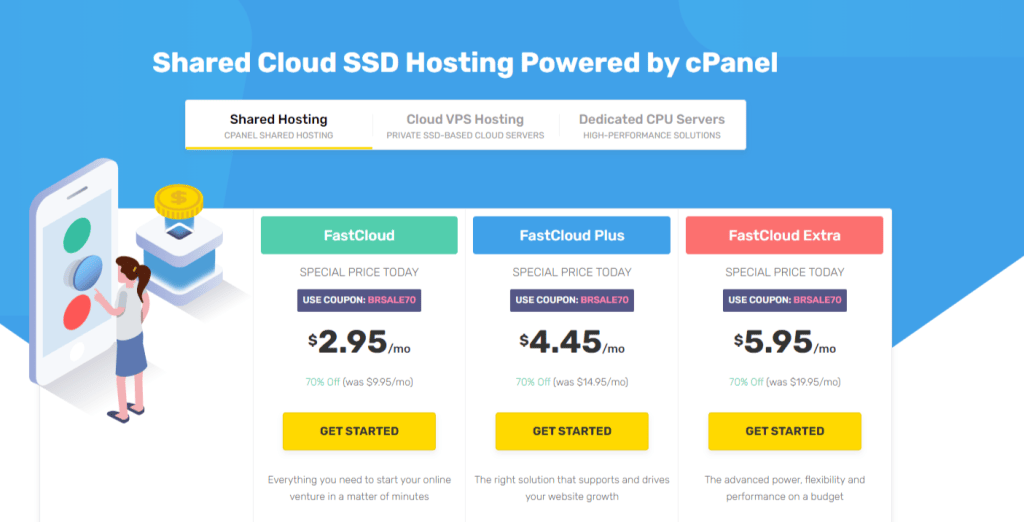This screenshot has width=1024, height=522.
Task: Click Special Price Today in FastCloud Plus card
Action: [572, 272]
